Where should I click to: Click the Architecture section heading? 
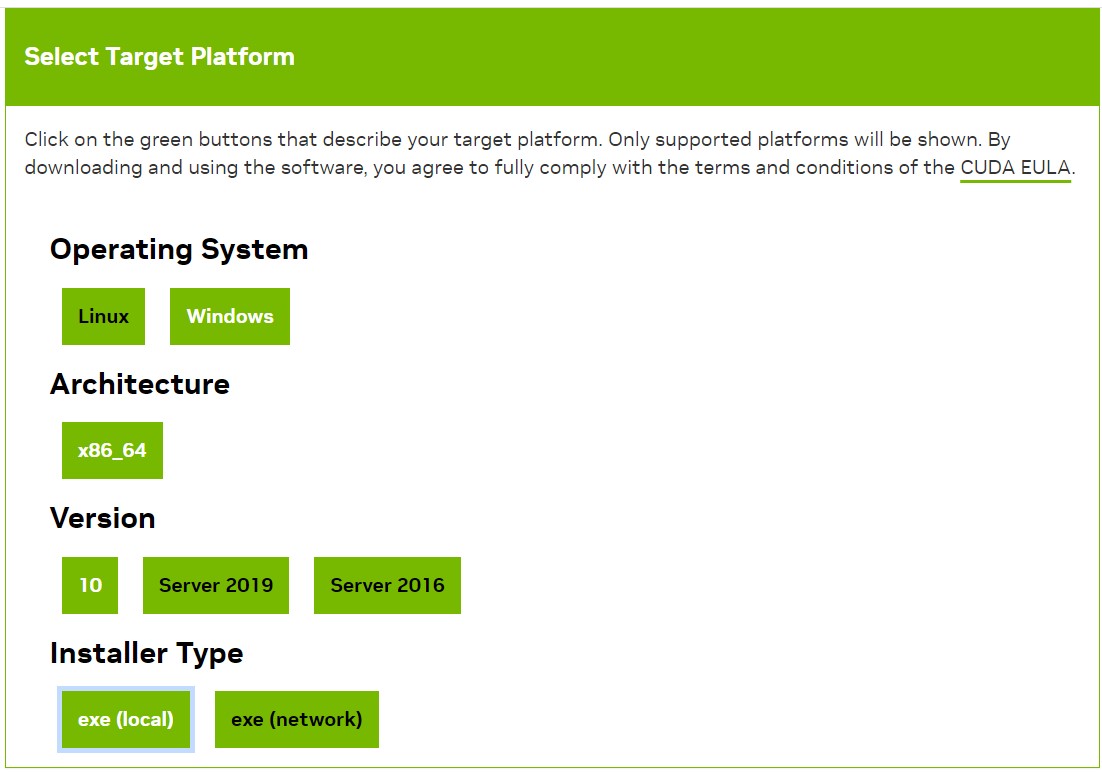click(x=140, y=384)
